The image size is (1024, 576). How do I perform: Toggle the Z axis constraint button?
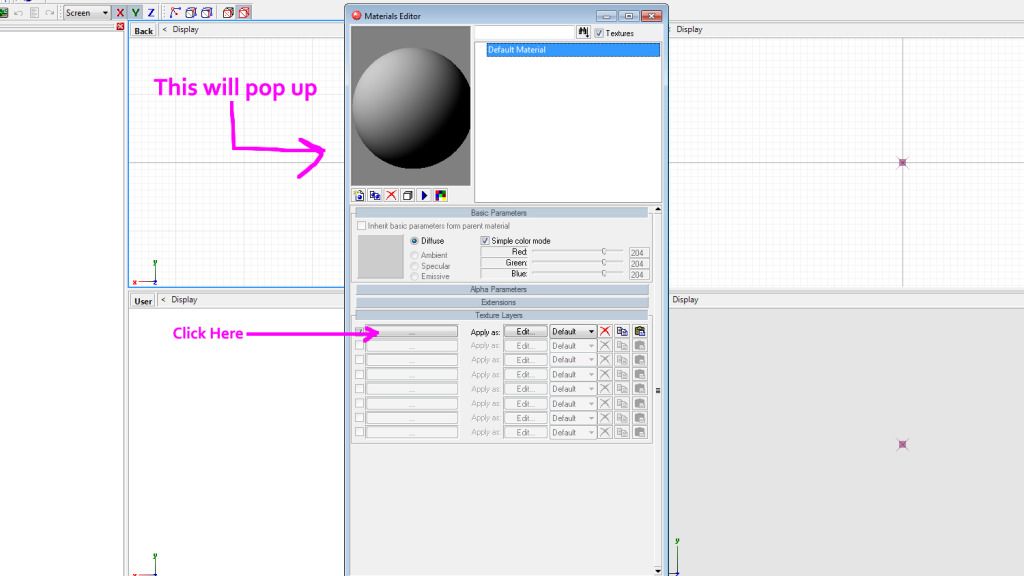point(151,12)
